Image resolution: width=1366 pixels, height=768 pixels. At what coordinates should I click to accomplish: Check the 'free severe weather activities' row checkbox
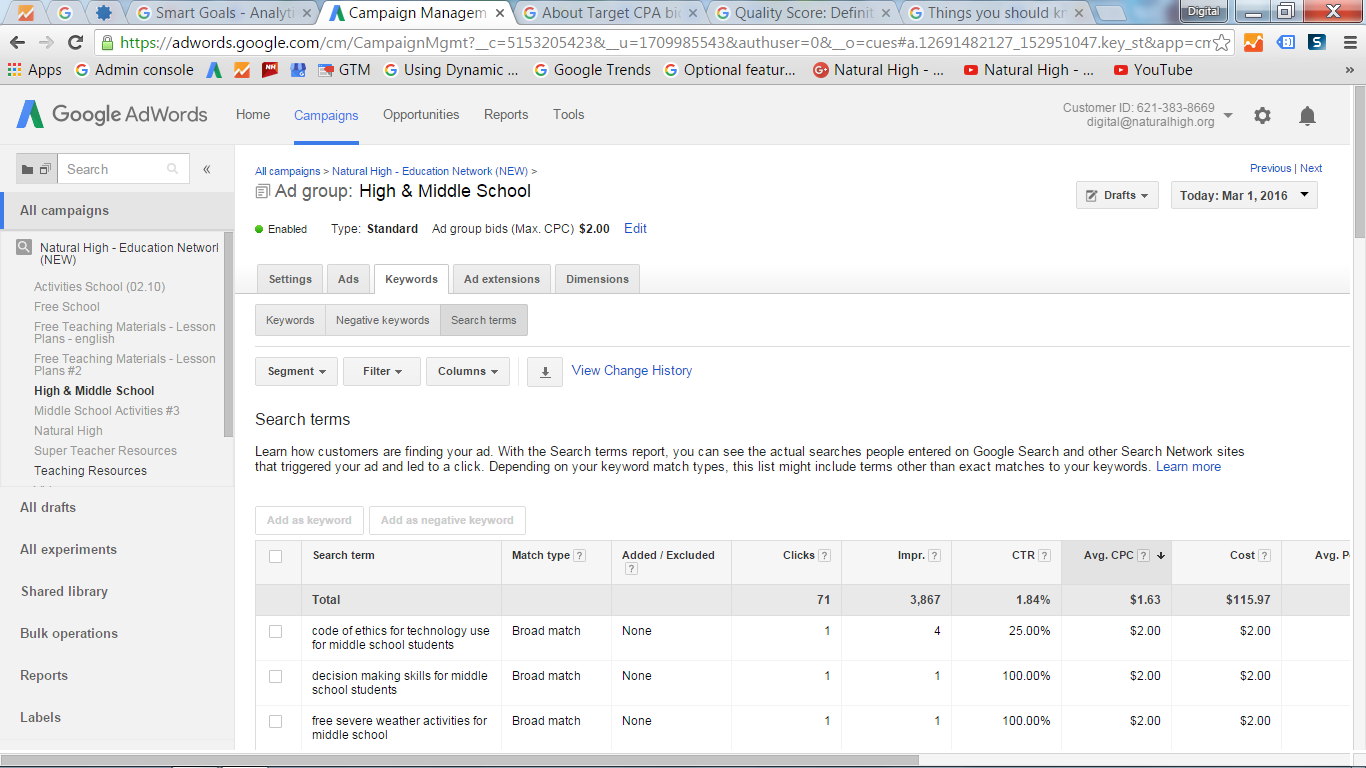pyautogui.click(x=276, y=721)
